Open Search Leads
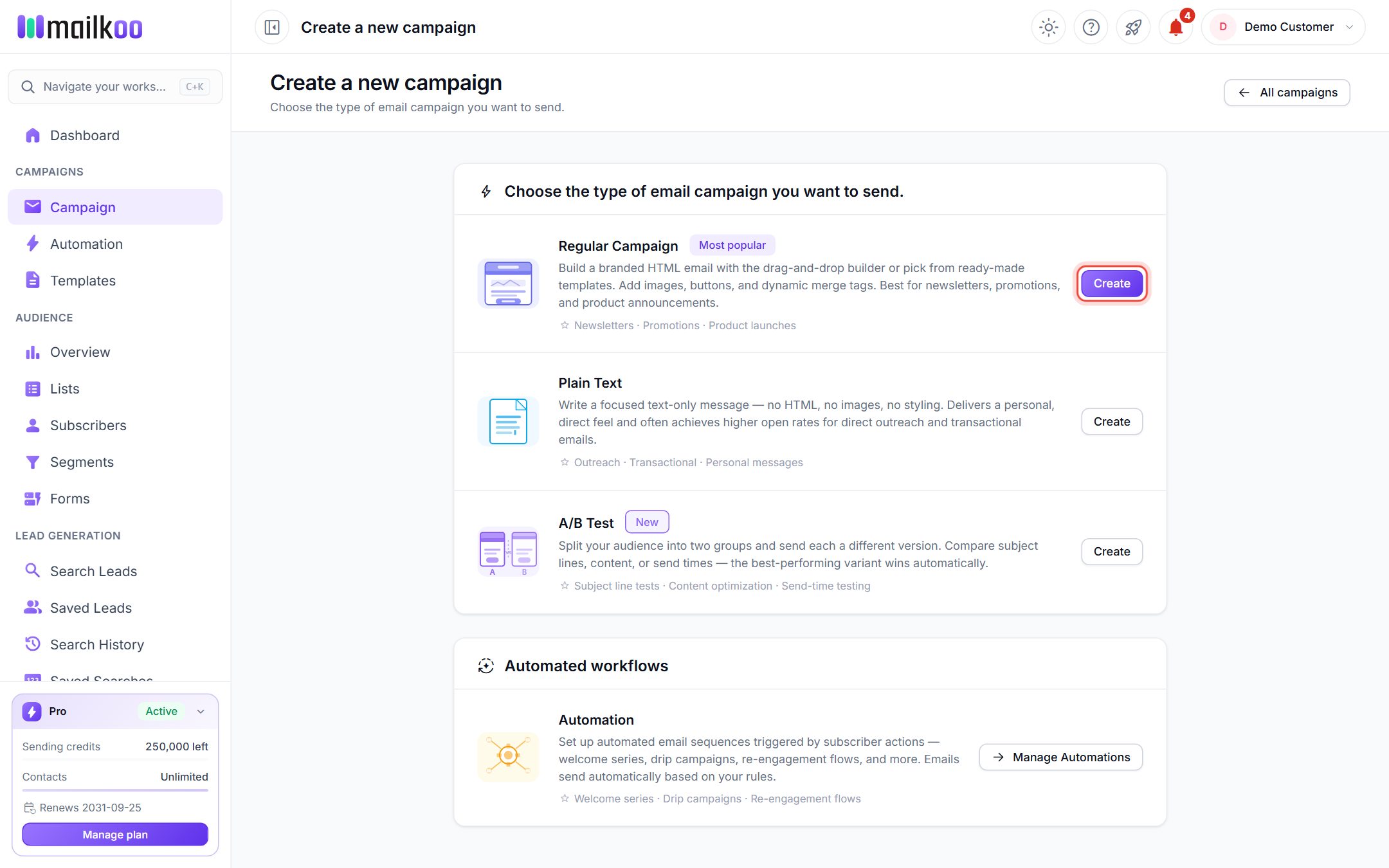 click(x=115, y=571)
